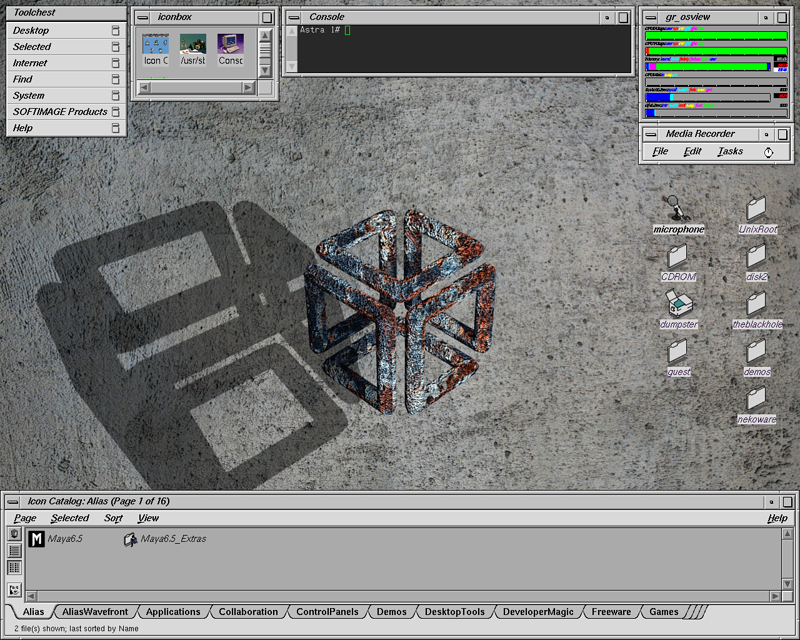Click the iconbox horizontal scrollbar
Image resolution: width=800 pixels, height=640 pixels.
(x=197, y=87)
